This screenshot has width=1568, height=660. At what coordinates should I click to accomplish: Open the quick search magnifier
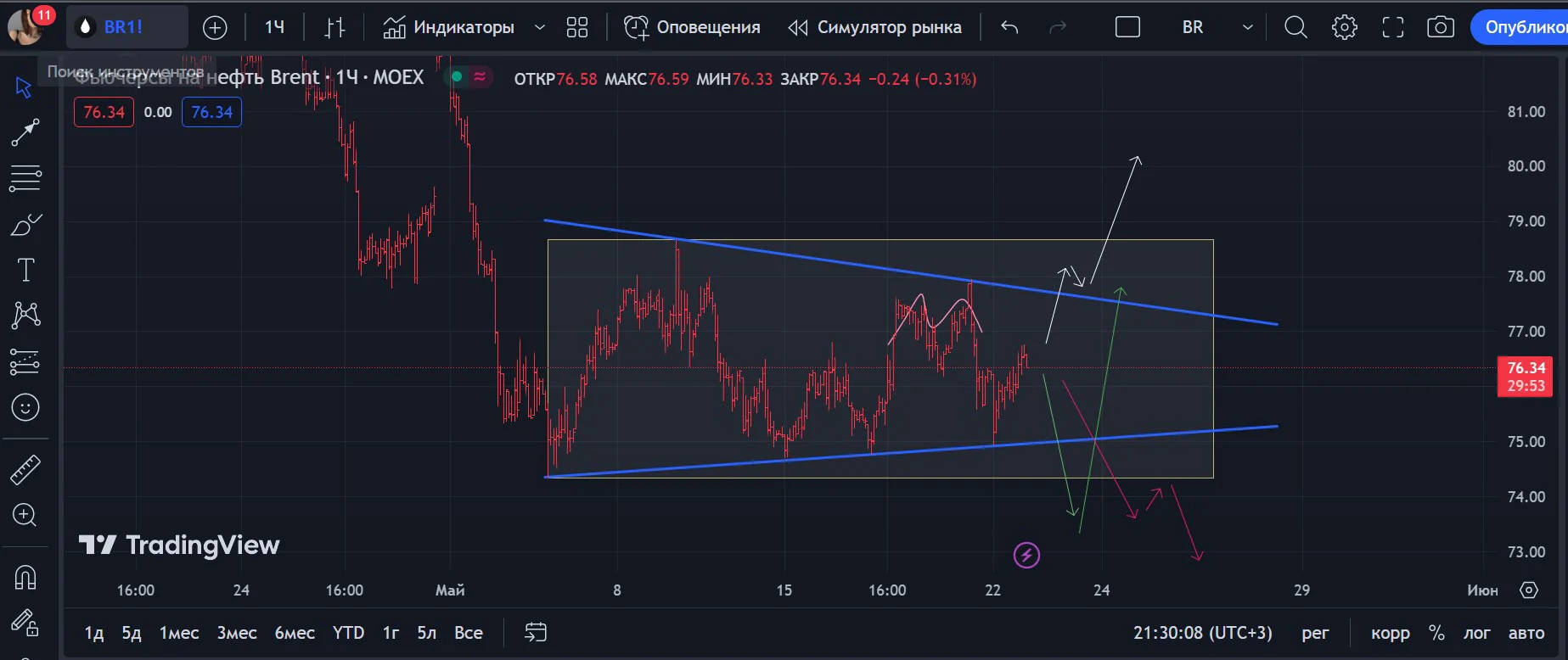(1295, 28)
